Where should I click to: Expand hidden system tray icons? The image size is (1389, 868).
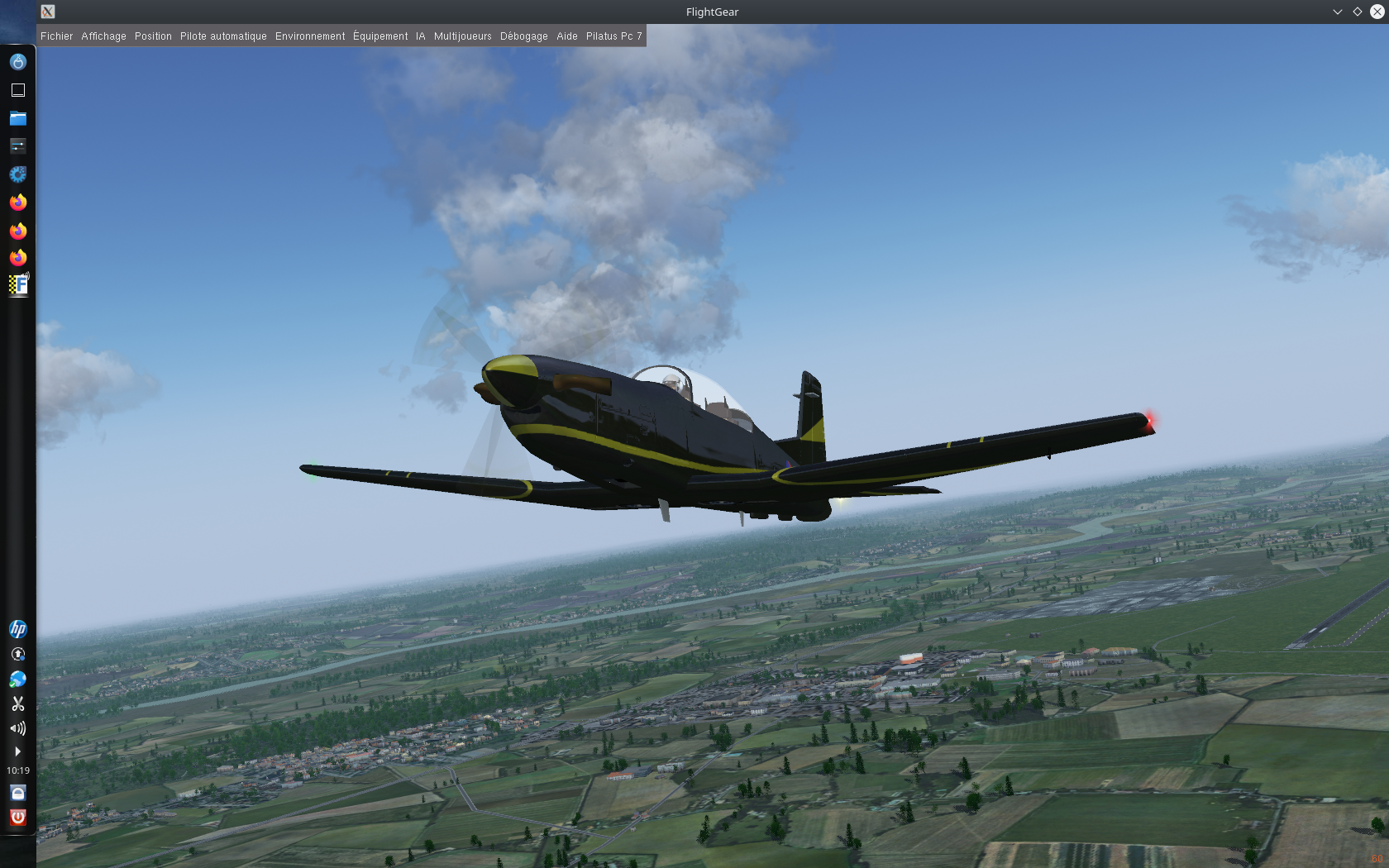(x=17, y=751)
